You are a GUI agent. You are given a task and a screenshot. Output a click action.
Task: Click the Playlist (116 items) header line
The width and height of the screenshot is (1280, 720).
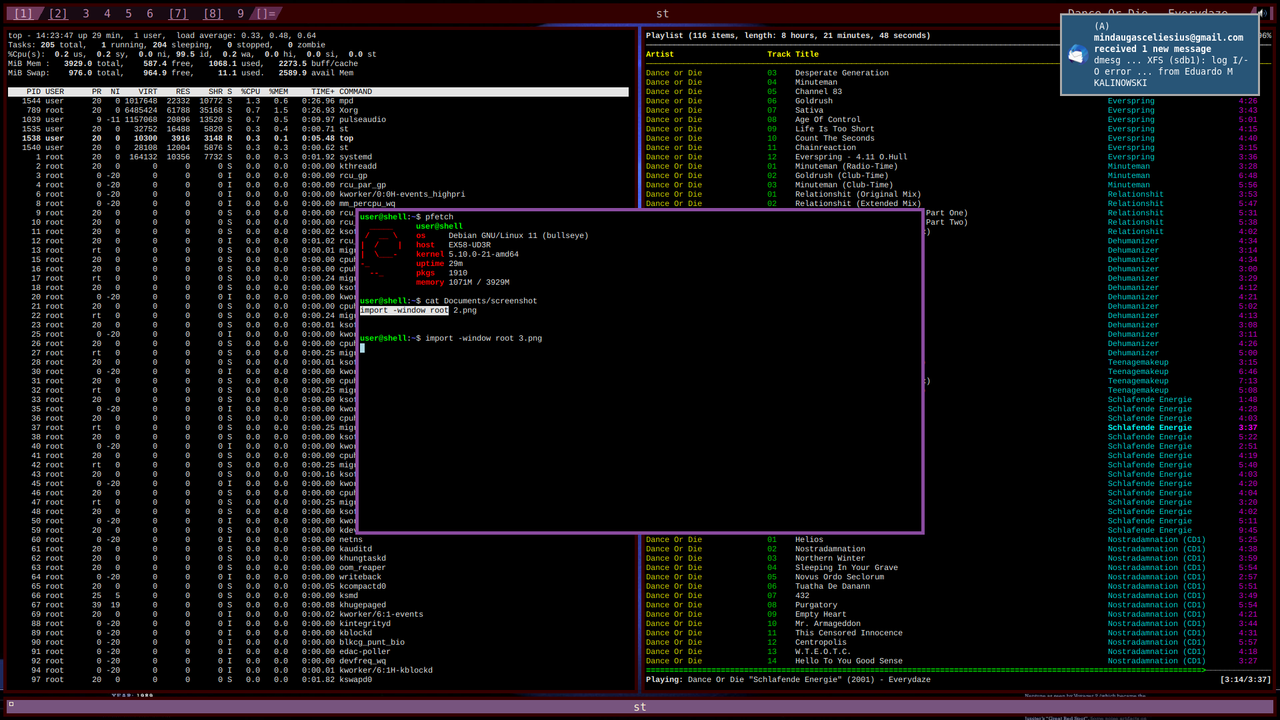click(x=788, y=35)
